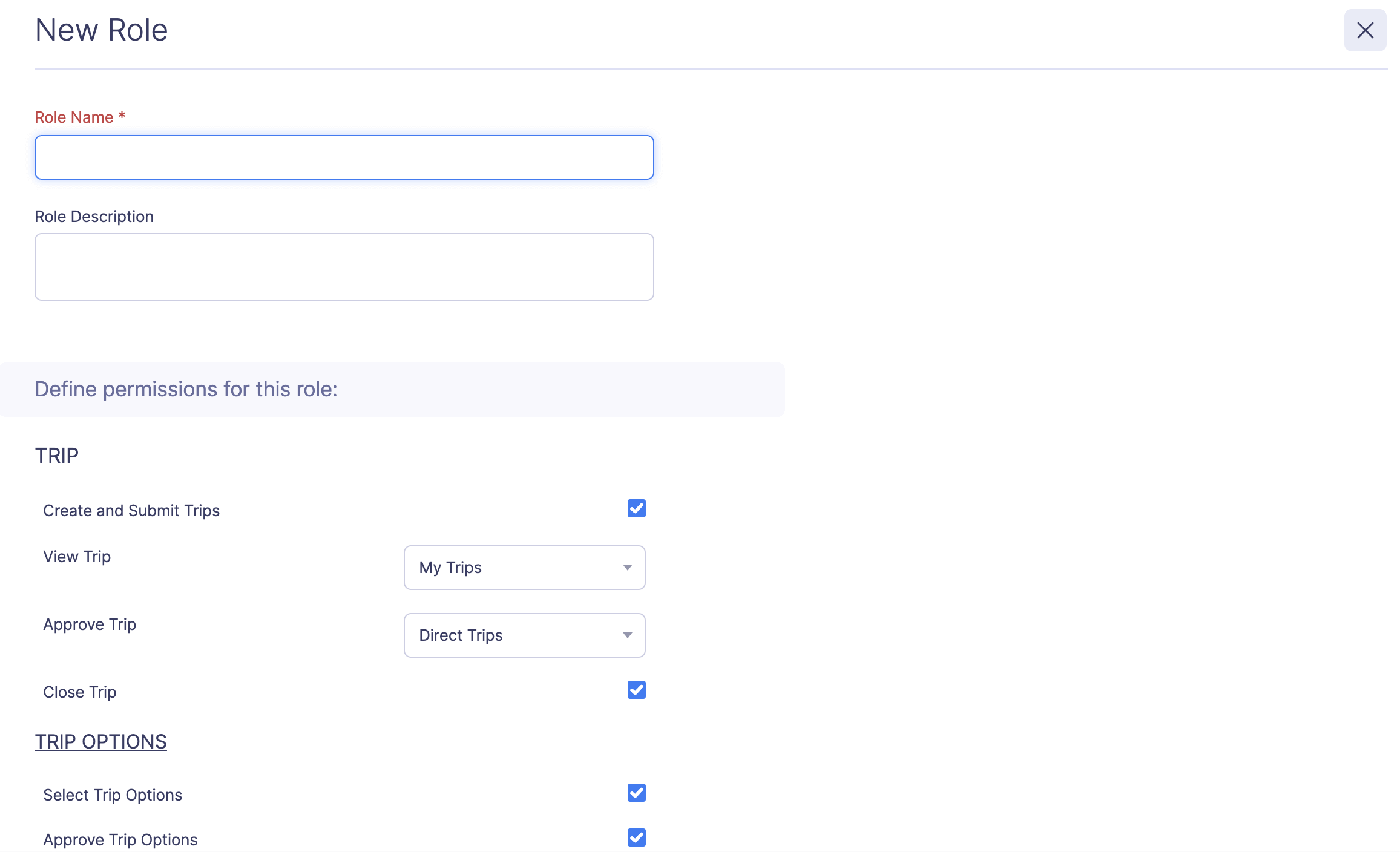Click into the Role Name field
1400x852 pixels.
click(344, 157)
